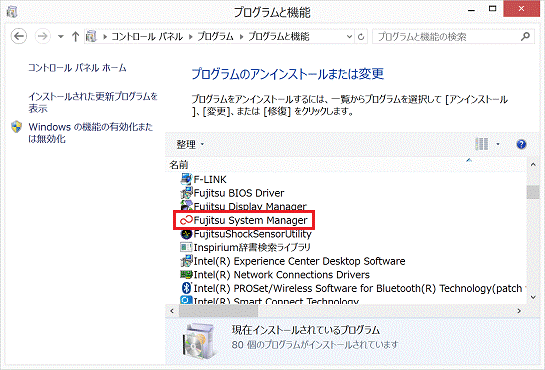Image resolution: width=545 pixels, height=370 pixels.
Task: Select Intel(R) Network Connections Drivers
Action: click(282, 275)
